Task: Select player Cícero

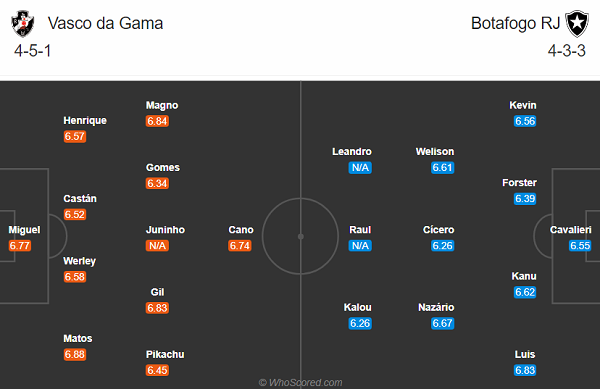Action: [439, 229]
